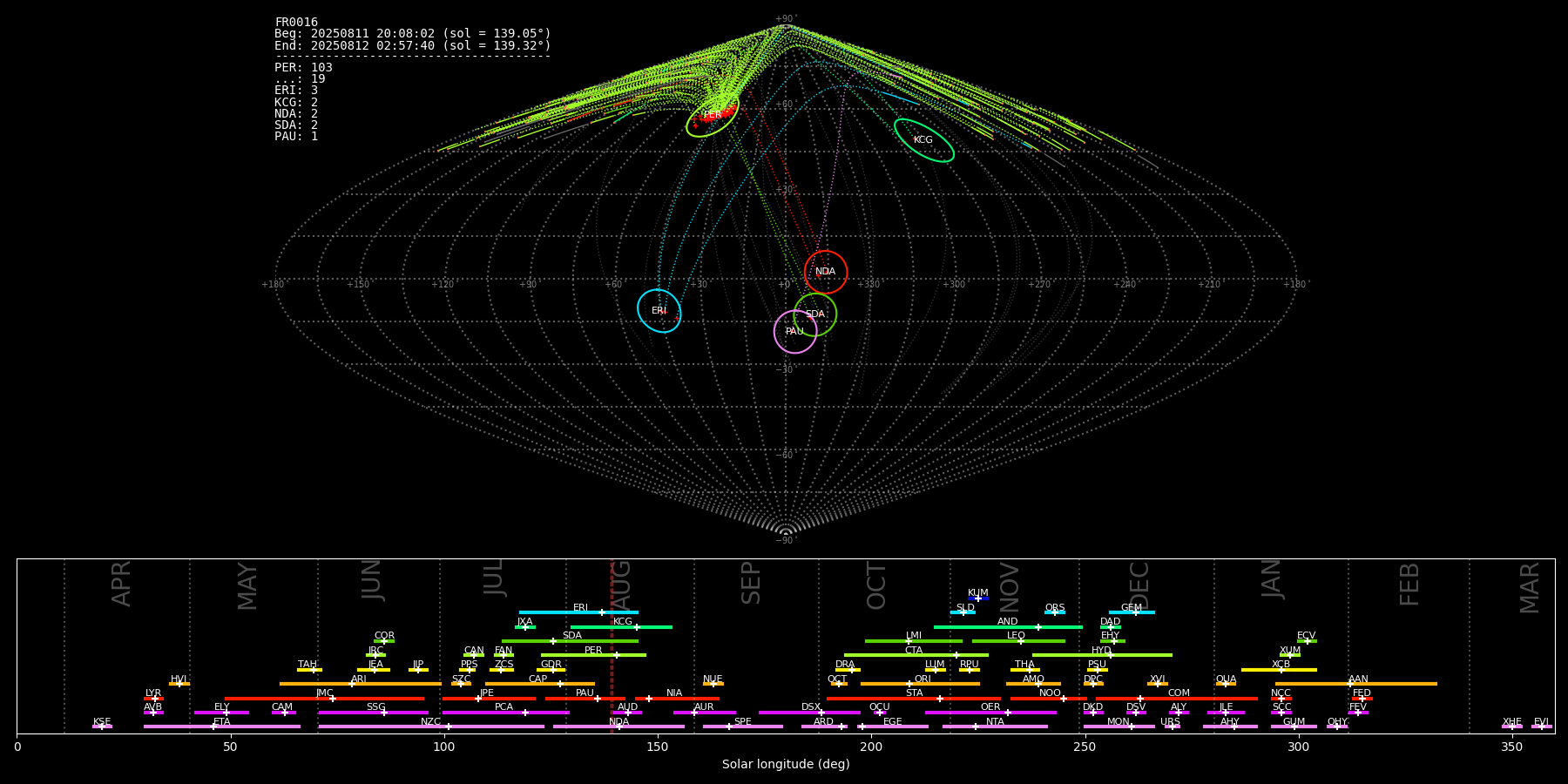Image resolution: width=1568 pixels, height=784 pixels.
Task: Select the 'NDA: 2' legend entry
Action: (x=296, y=114)
